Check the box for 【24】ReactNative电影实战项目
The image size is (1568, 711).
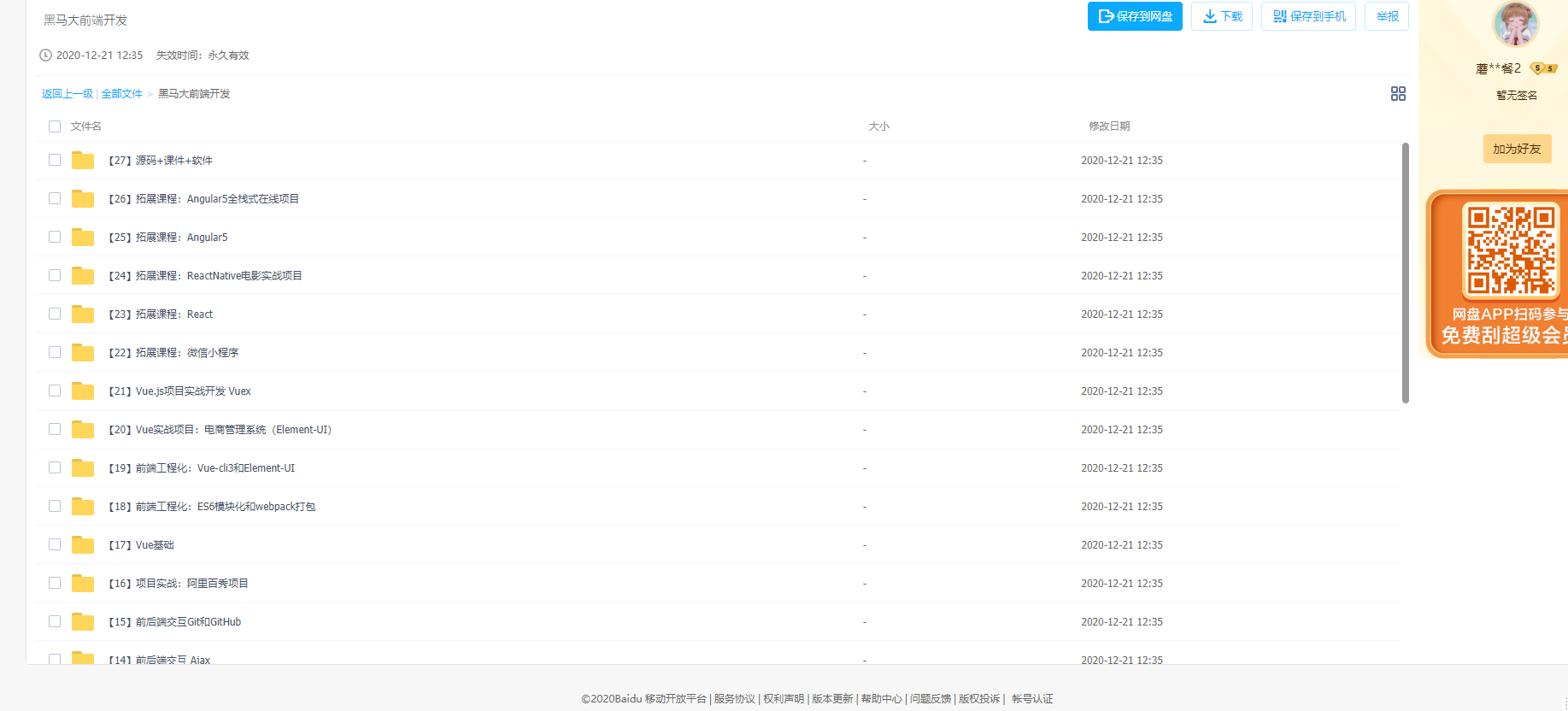55,275
